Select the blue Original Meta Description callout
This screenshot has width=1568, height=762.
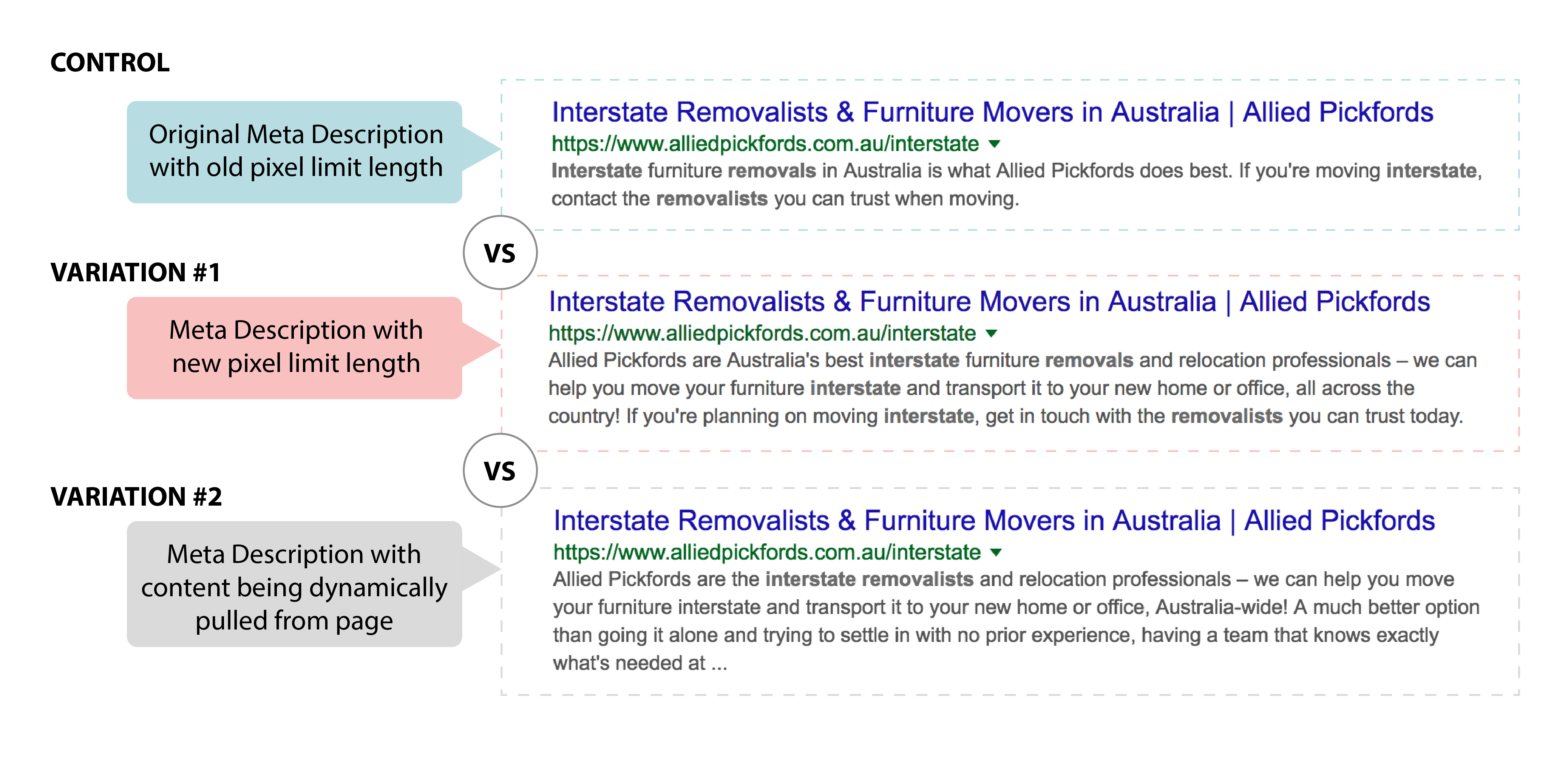point(295,151)
